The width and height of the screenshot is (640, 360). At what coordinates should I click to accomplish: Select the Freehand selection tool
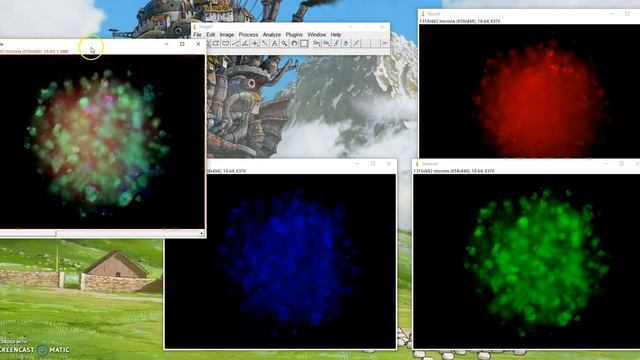(226, 43)
